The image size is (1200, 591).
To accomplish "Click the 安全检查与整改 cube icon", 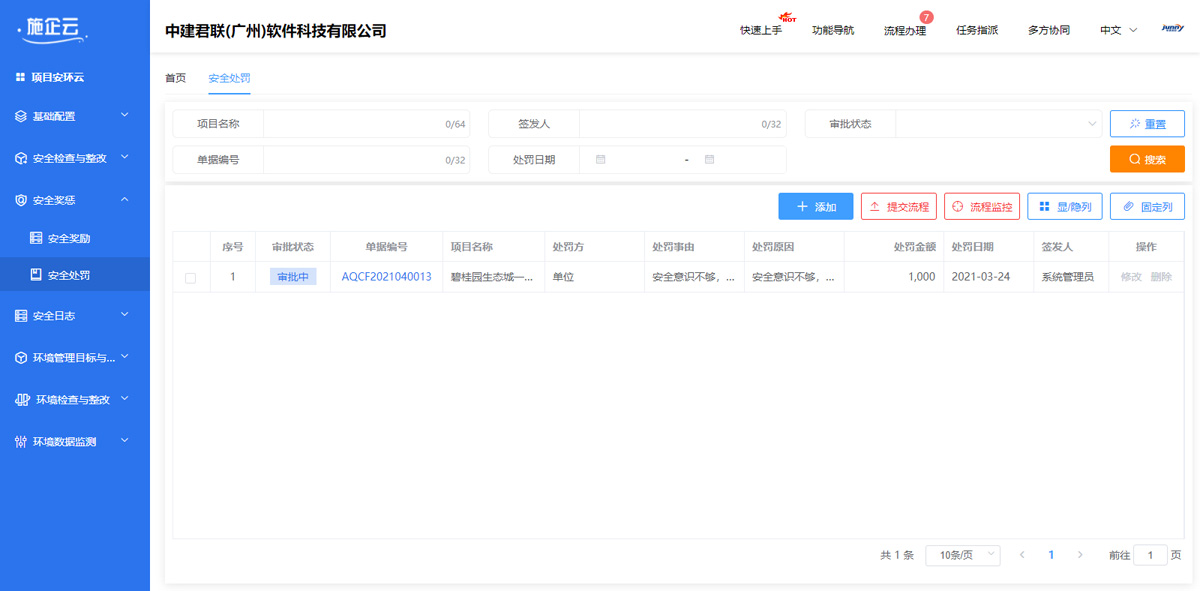I will click(x=21, y=158).
